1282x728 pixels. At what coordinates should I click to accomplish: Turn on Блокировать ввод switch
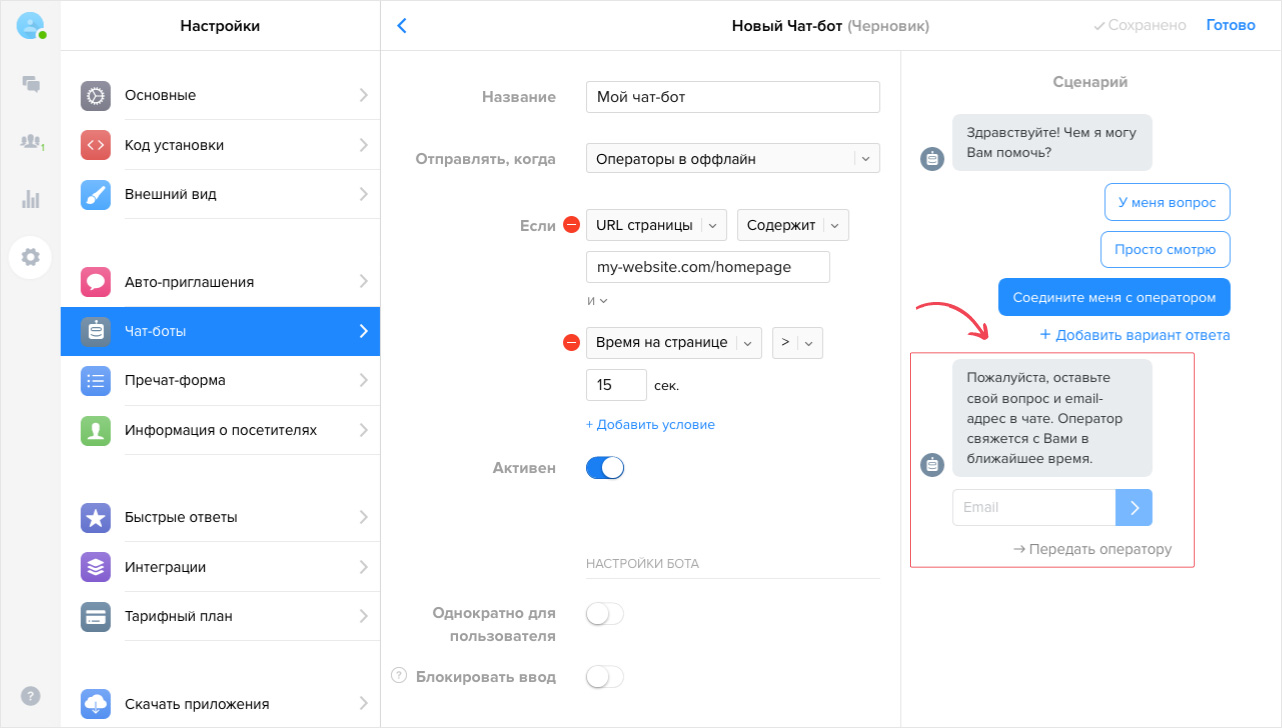pos(605,677)
